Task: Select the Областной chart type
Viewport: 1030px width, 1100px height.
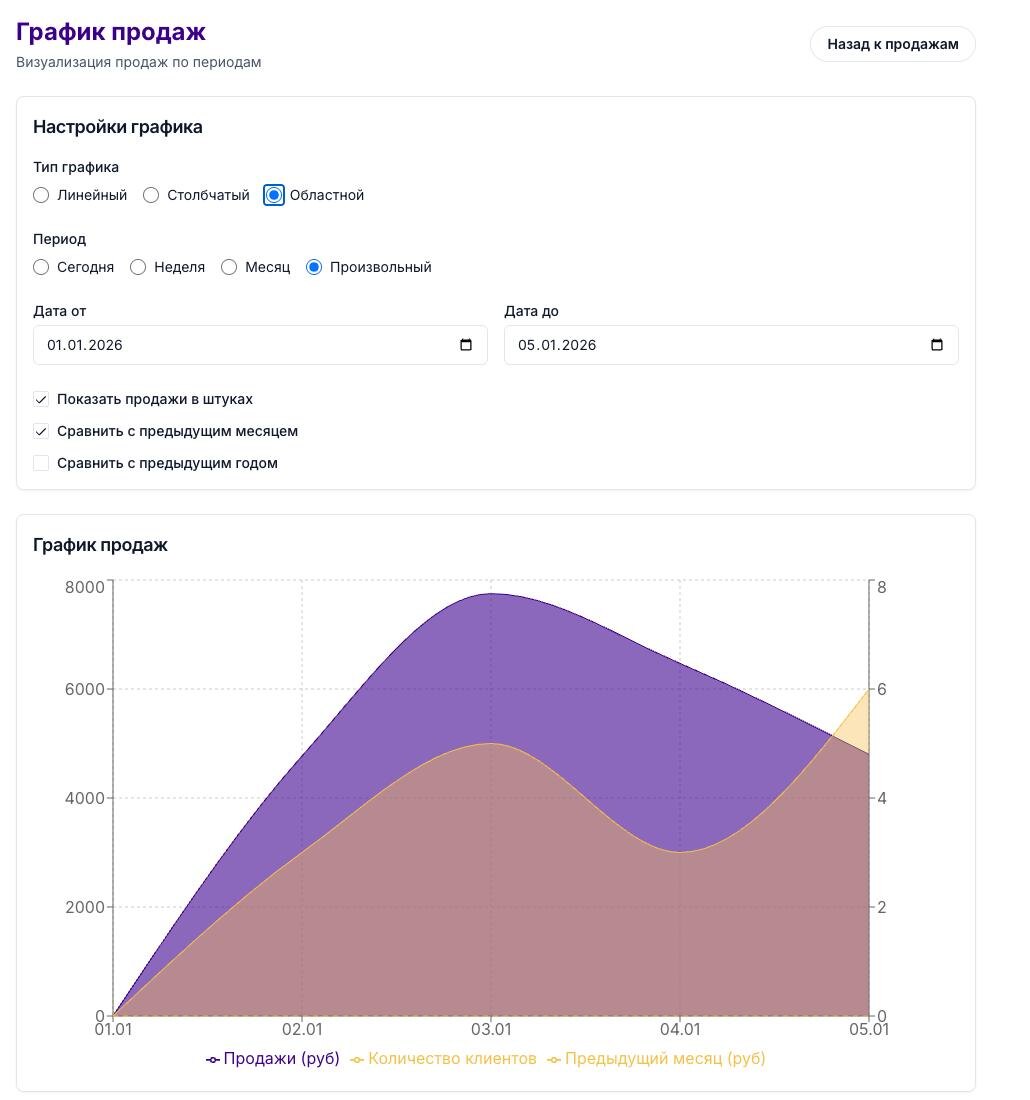Action: (274, 195)
